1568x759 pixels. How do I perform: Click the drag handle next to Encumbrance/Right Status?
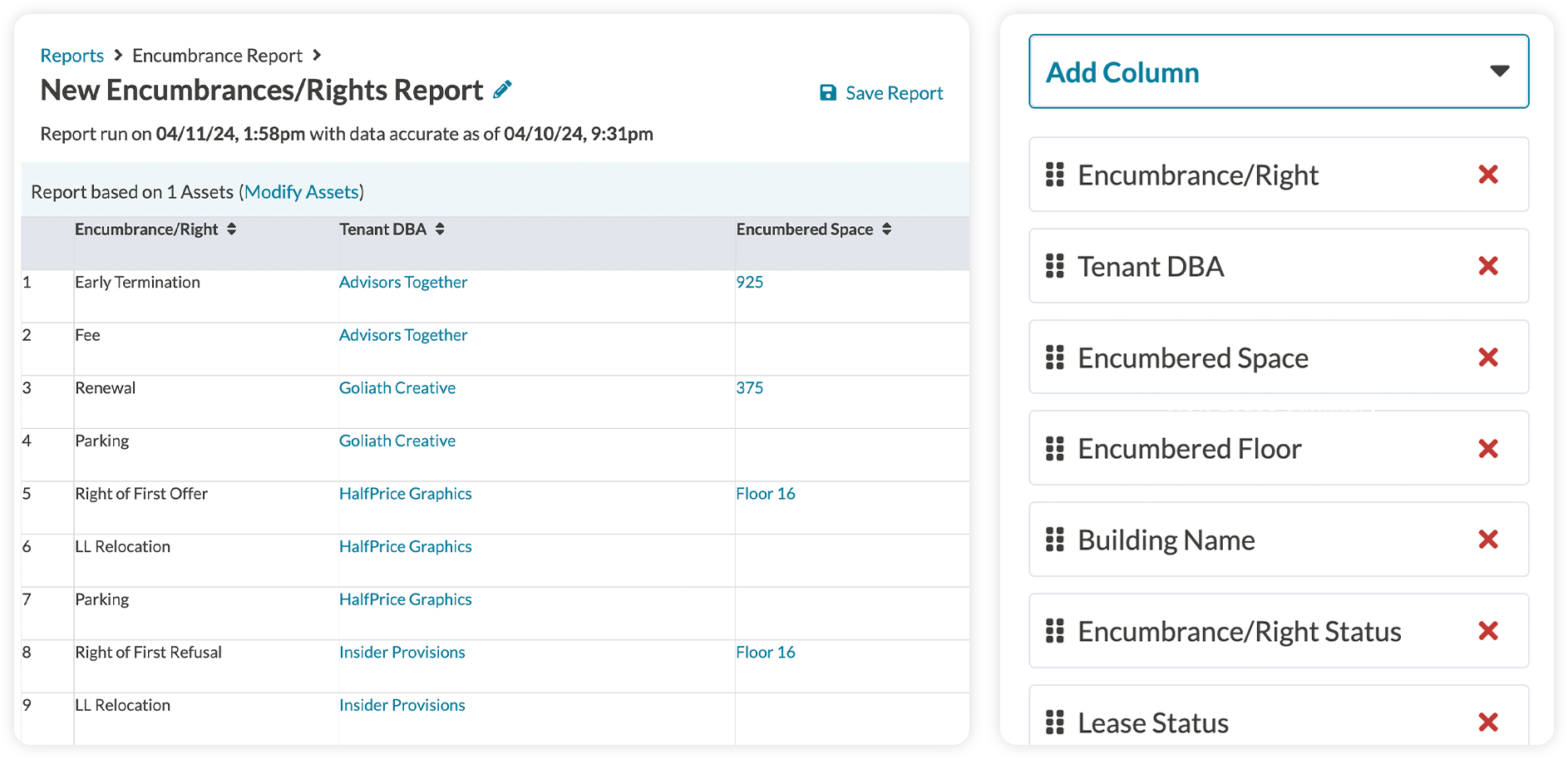pos(1055,631)
